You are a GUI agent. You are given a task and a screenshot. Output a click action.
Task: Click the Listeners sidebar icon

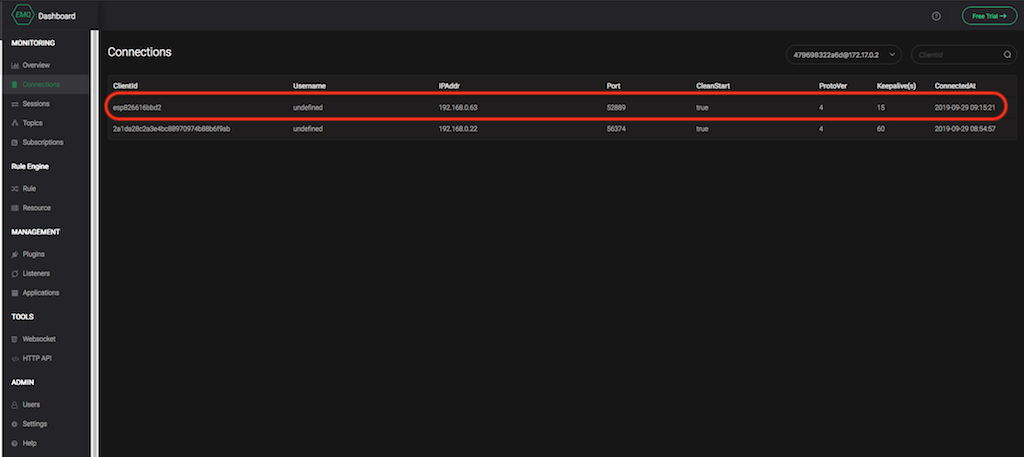click(15, 274)
